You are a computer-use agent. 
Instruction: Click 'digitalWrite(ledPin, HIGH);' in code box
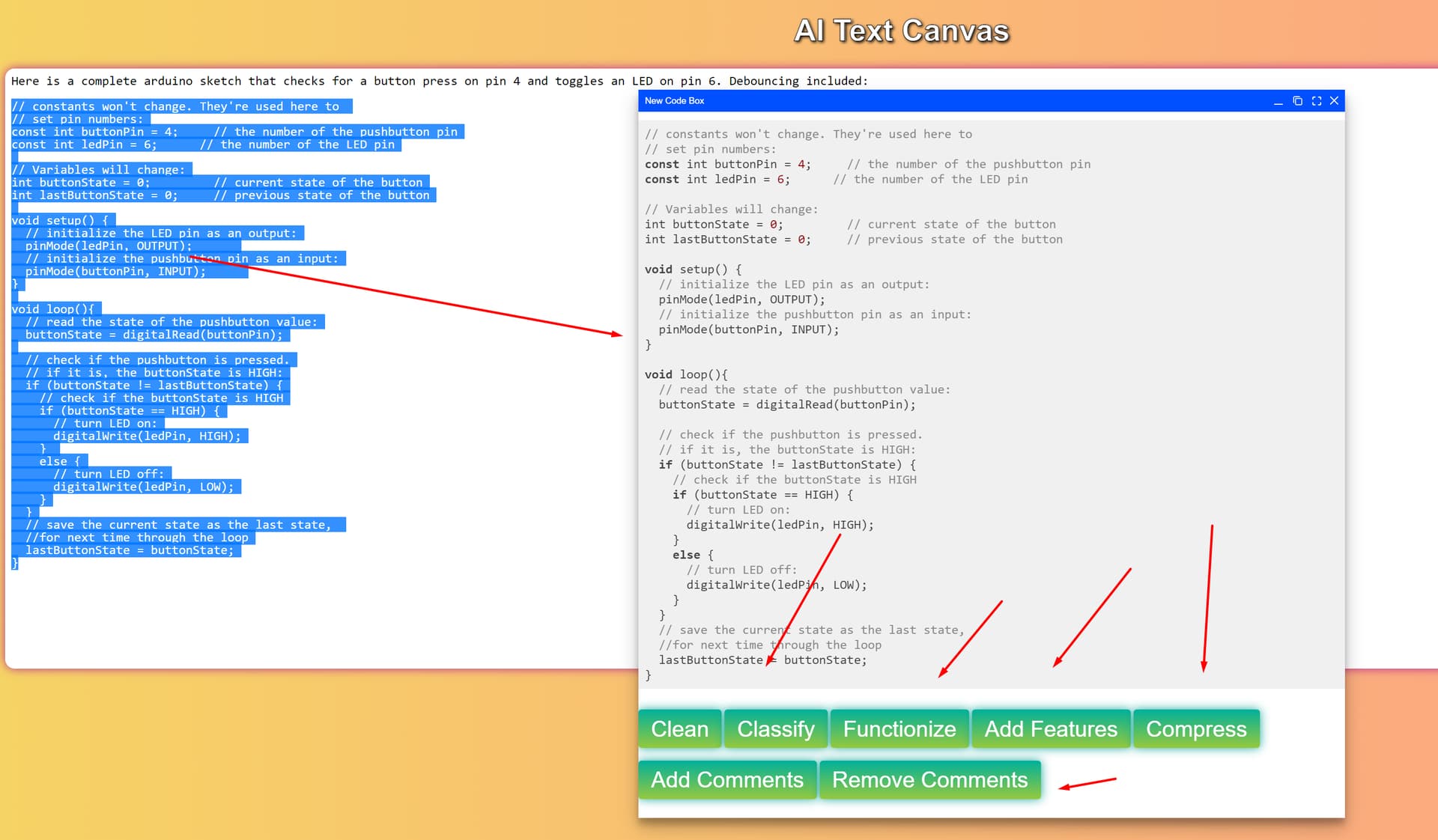coord(779,525)
